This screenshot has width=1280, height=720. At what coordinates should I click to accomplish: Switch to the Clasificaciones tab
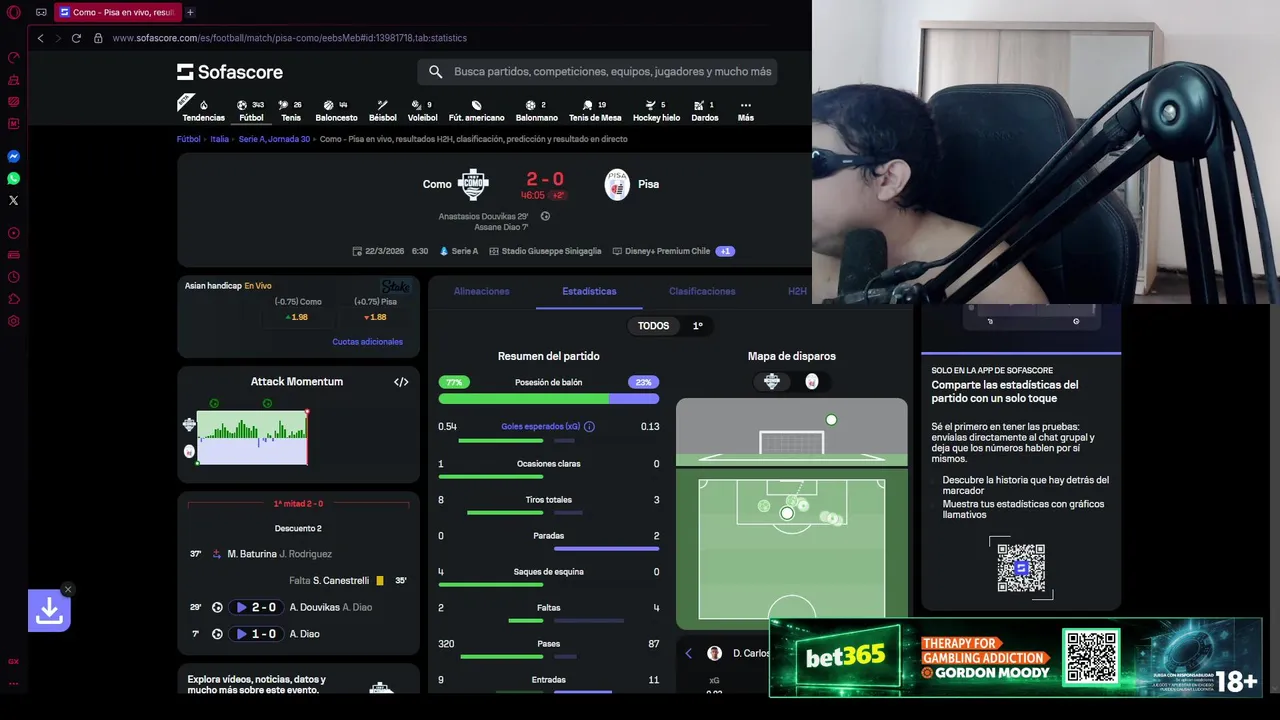pyautogui.click(x=702, y=291)
